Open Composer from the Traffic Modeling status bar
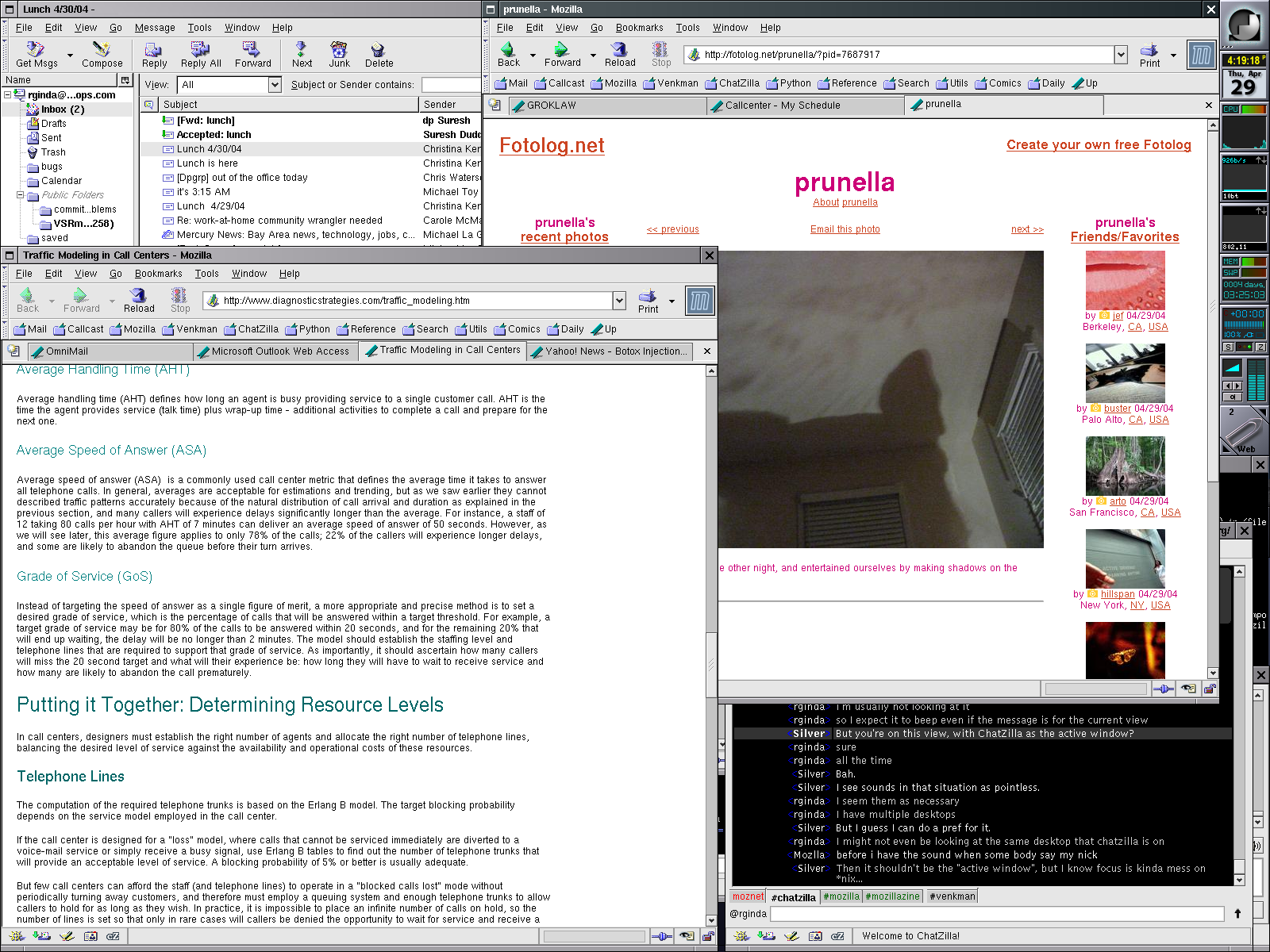 pyautogui.click(x=67, y=936)
